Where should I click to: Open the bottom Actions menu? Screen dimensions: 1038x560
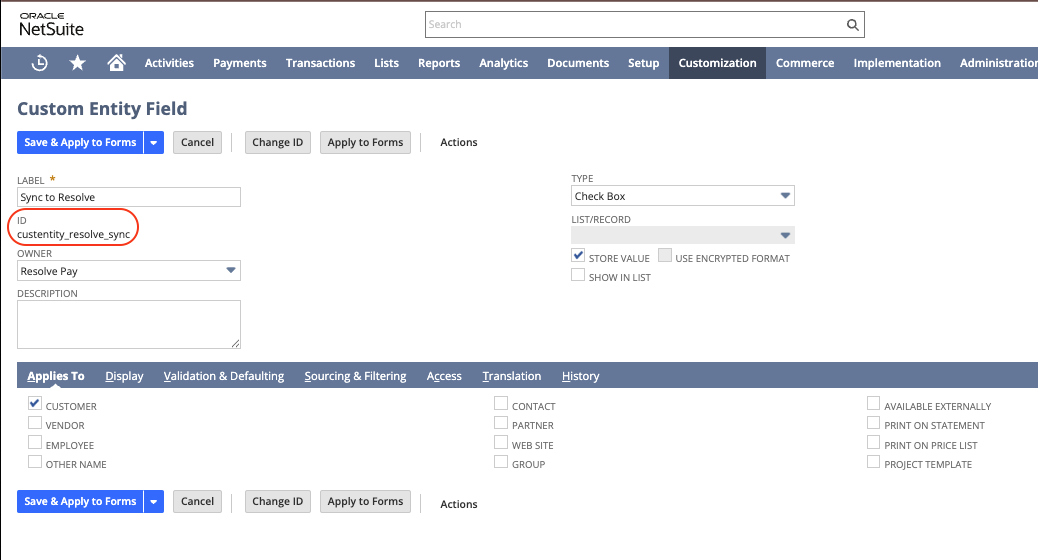[x=459, y=504]
